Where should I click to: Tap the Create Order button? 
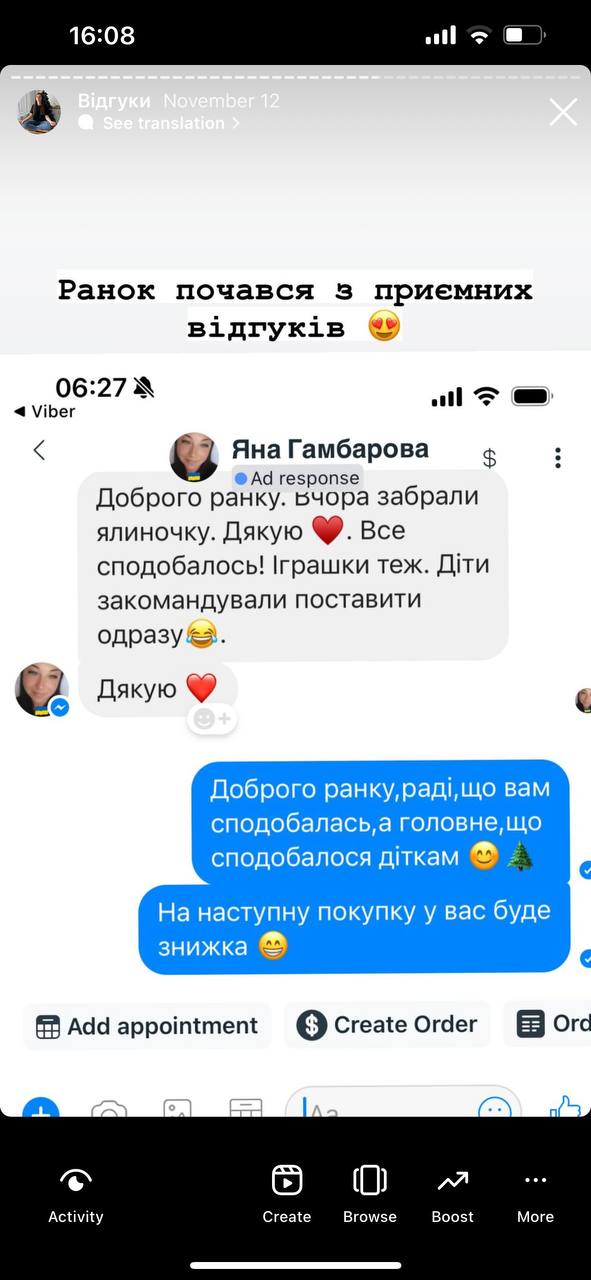tap(387, 1025)
